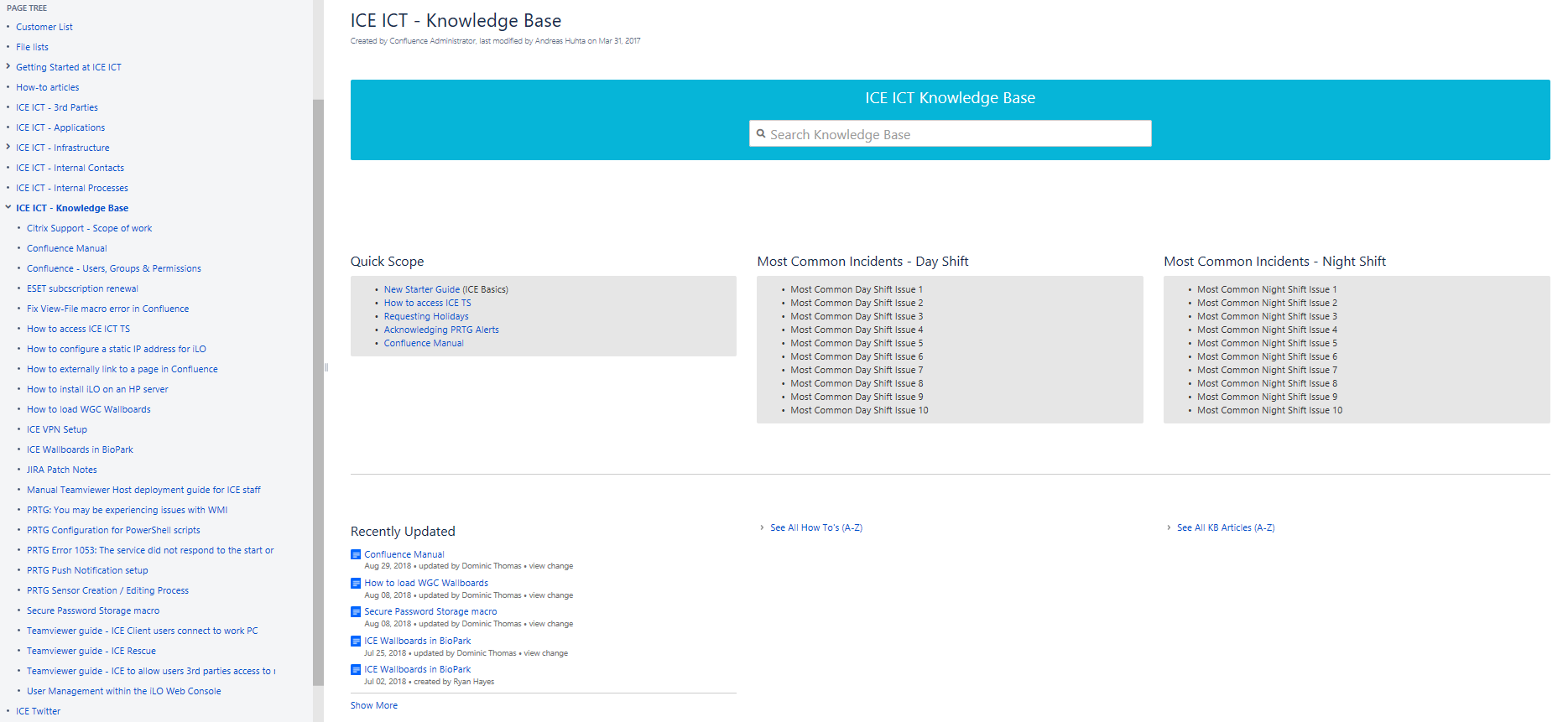Open Customer List in the page tree
The image size is (1568, 722).
(44, 27)
